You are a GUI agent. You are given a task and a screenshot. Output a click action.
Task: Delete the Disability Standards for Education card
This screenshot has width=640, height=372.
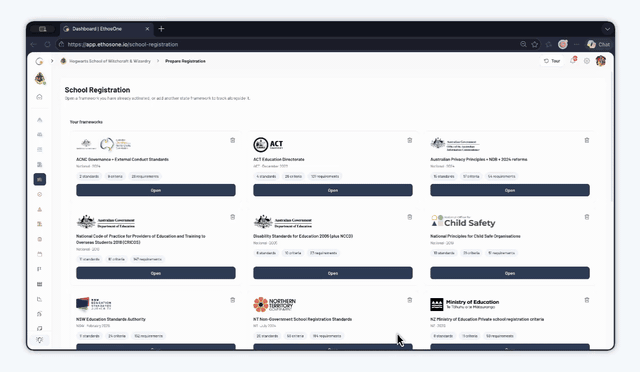click(x=410, y=217)
